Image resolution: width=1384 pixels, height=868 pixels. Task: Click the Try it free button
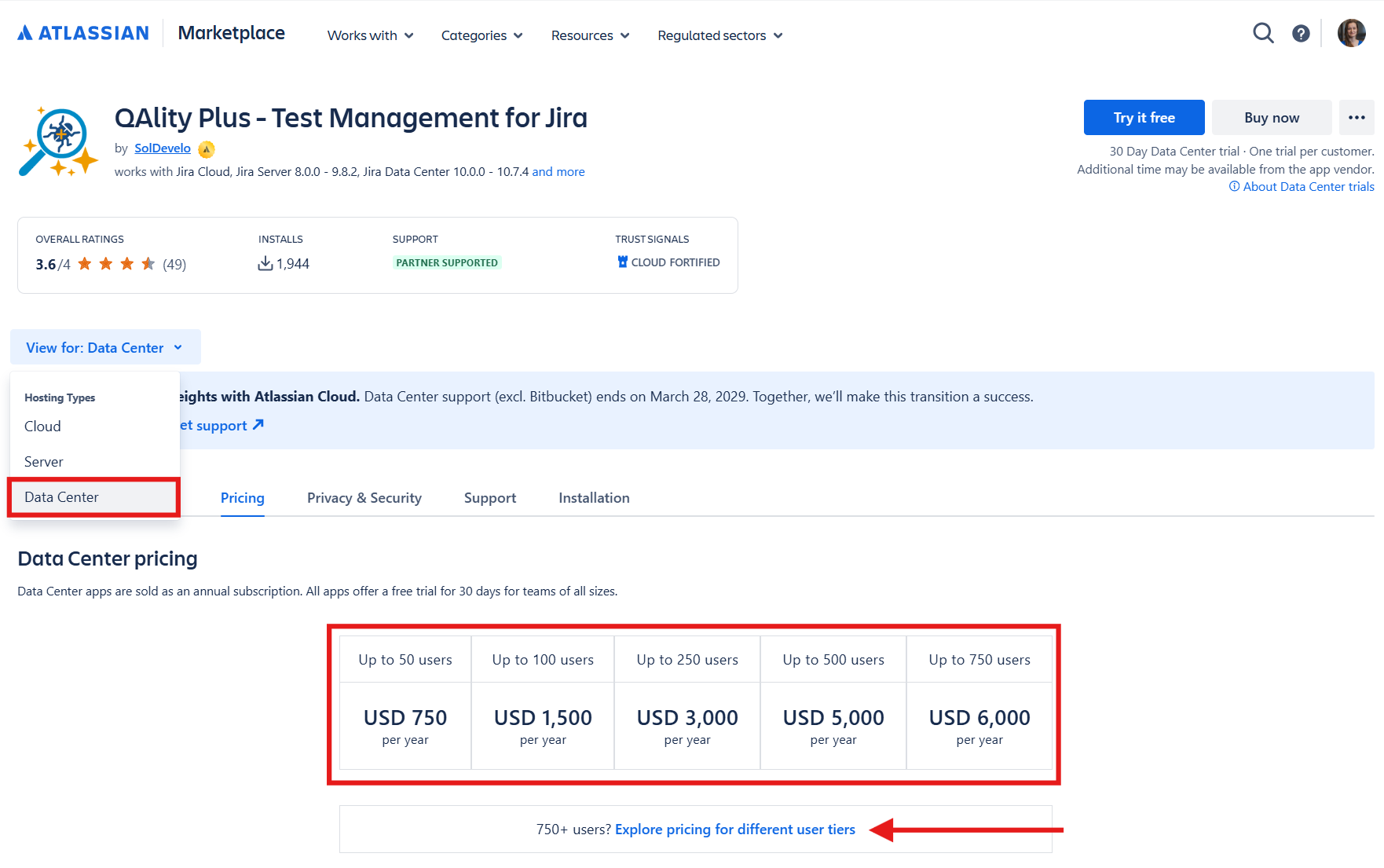coord(1144,117)
